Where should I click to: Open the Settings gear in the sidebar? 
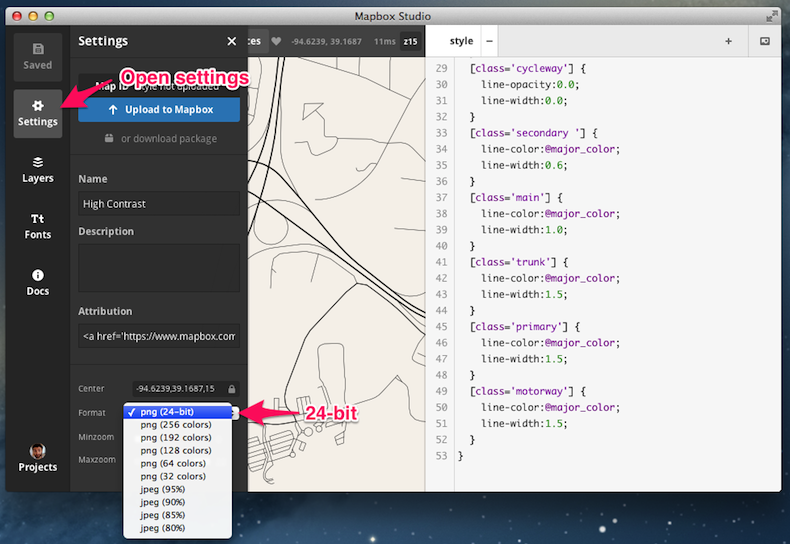click(38, 113)
